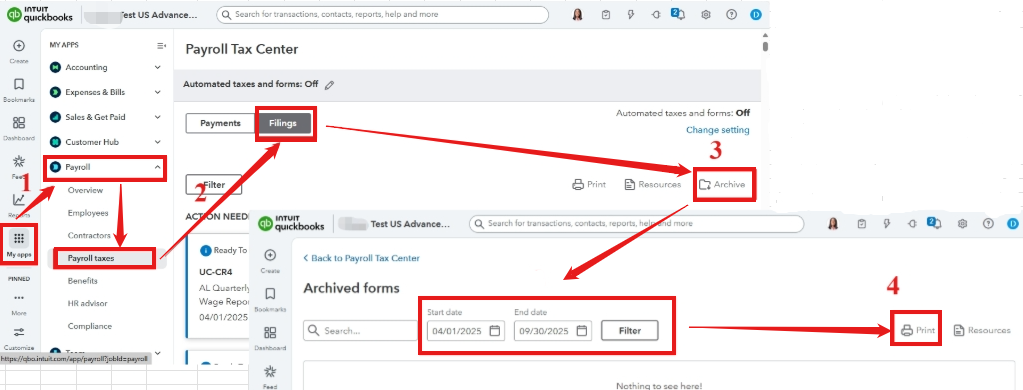Open help icon in Archived forms header

click(987, 224)
